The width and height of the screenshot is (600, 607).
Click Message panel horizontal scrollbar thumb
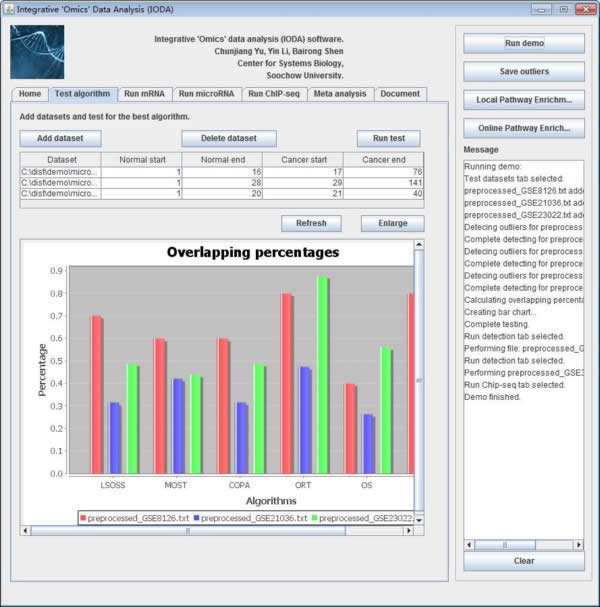(x=505, y=545)
